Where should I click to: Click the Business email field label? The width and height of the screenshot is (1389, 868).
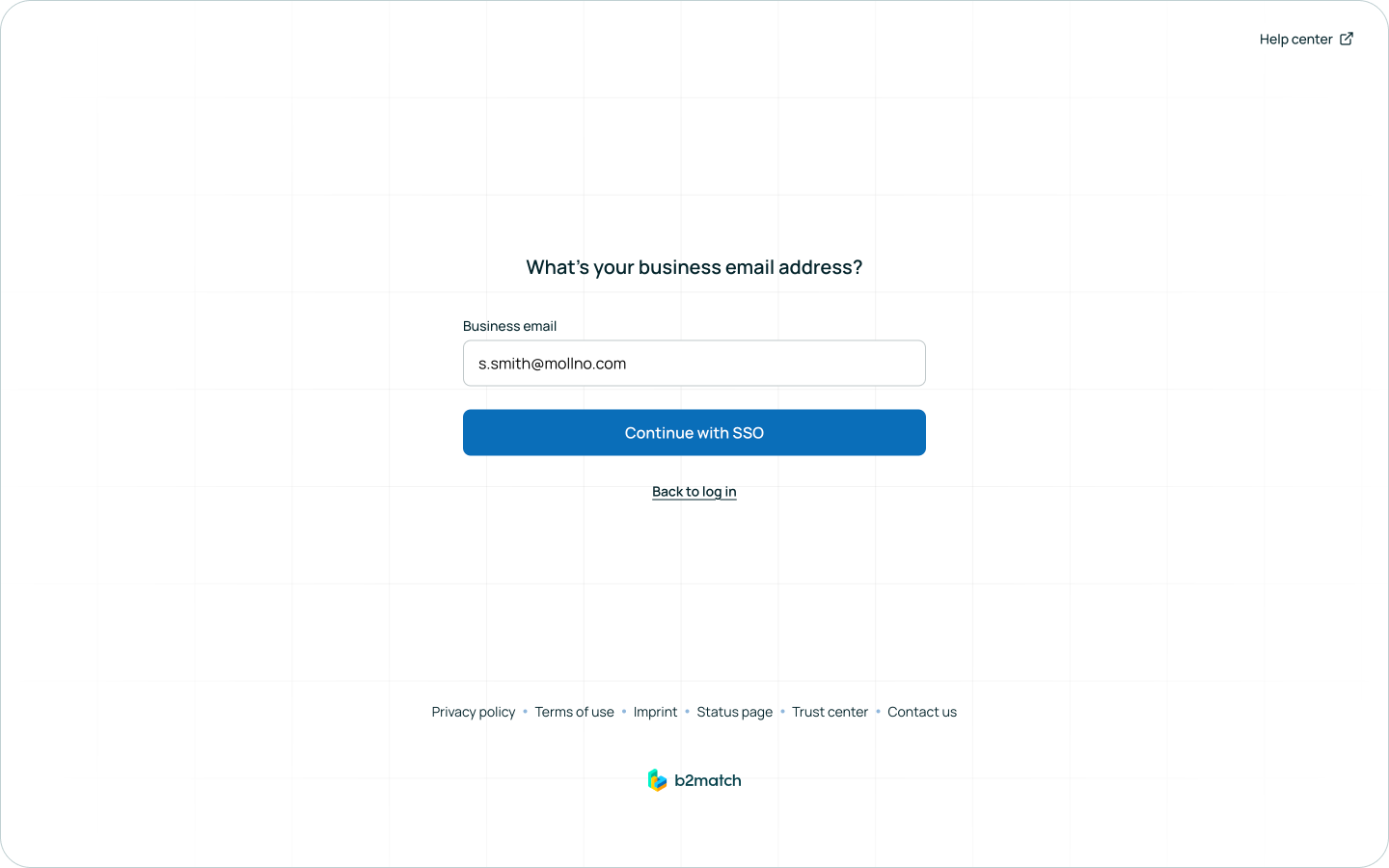(x=510, y=326)
